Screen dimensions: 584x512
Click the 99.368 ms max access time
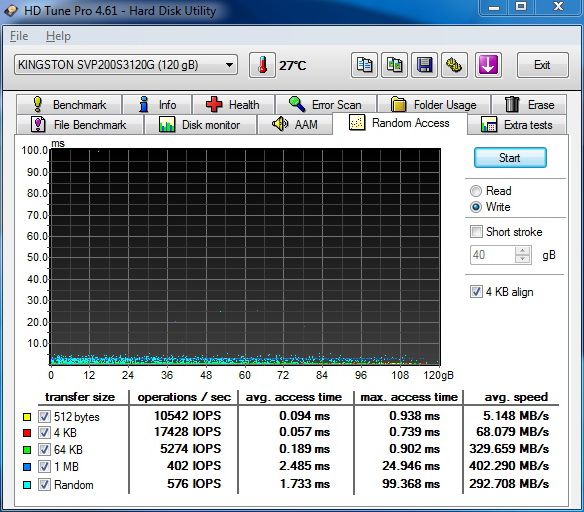[x=411, y=484]
